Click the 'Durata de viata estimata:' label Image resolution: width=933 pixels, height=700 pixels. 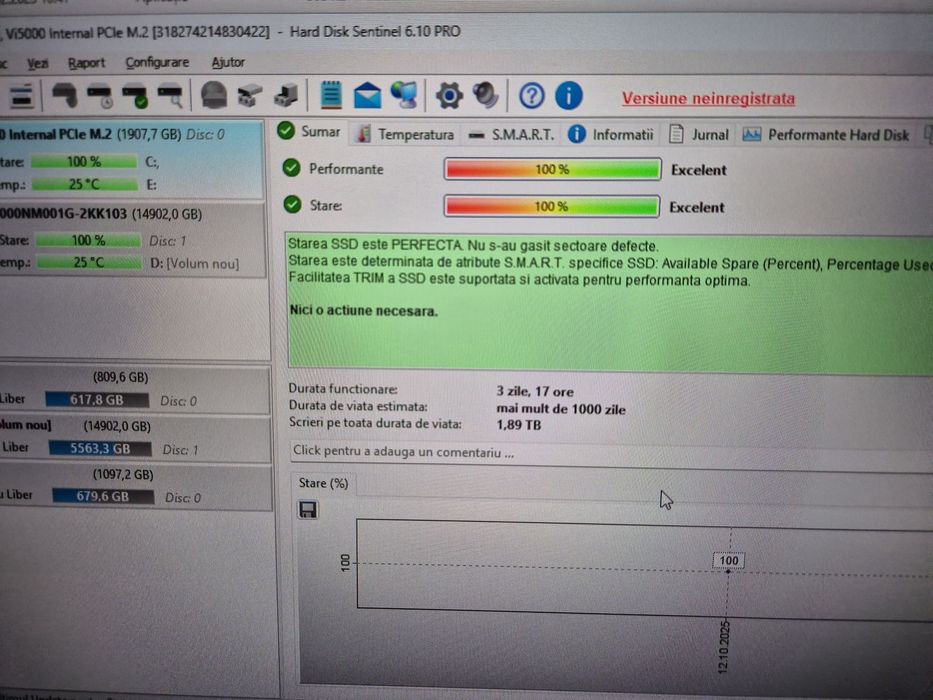(x=358, y=407)
